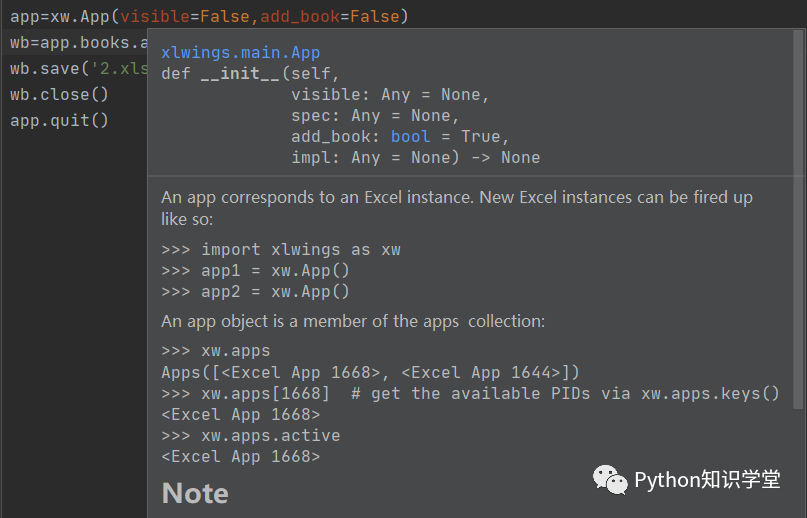Click the wb.save code line
Image resolution: width=807 pixels, height=518 pixels.
click(79, 68)
